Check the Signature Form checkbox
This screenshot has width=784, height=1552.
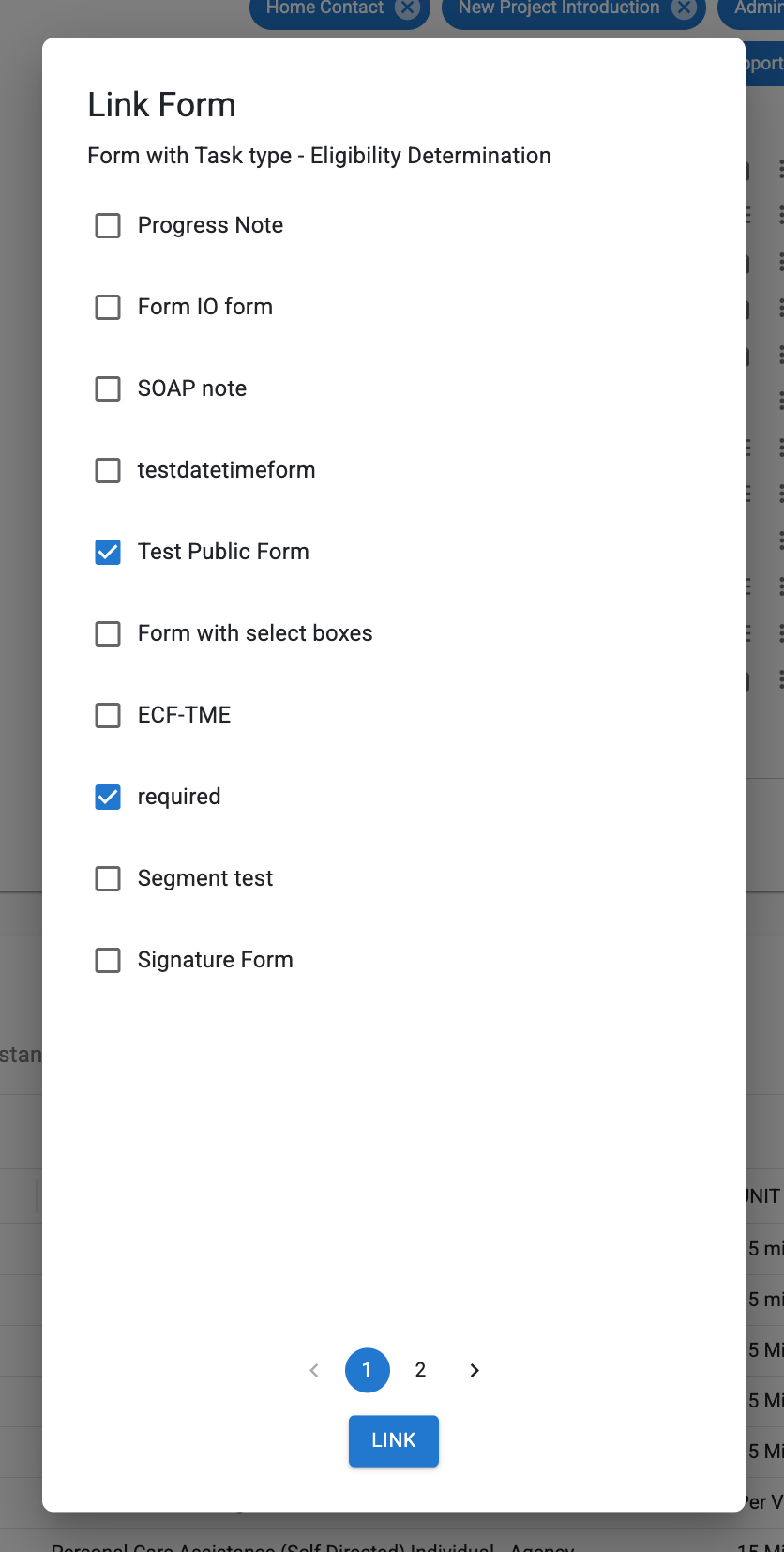(x=108, y=960)
